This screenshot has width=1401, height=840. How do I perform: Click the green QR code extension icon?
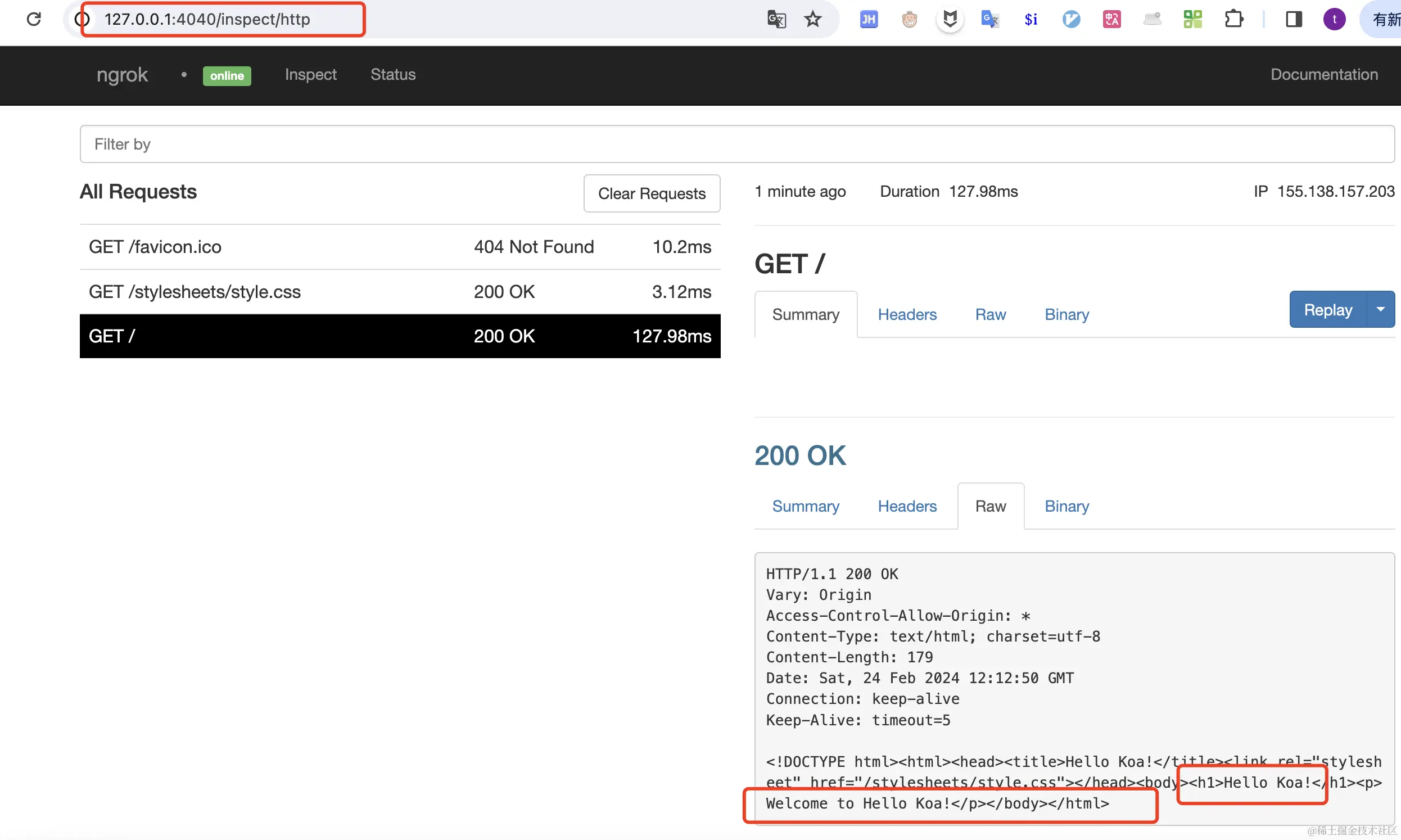click(x=1192, y=19)
